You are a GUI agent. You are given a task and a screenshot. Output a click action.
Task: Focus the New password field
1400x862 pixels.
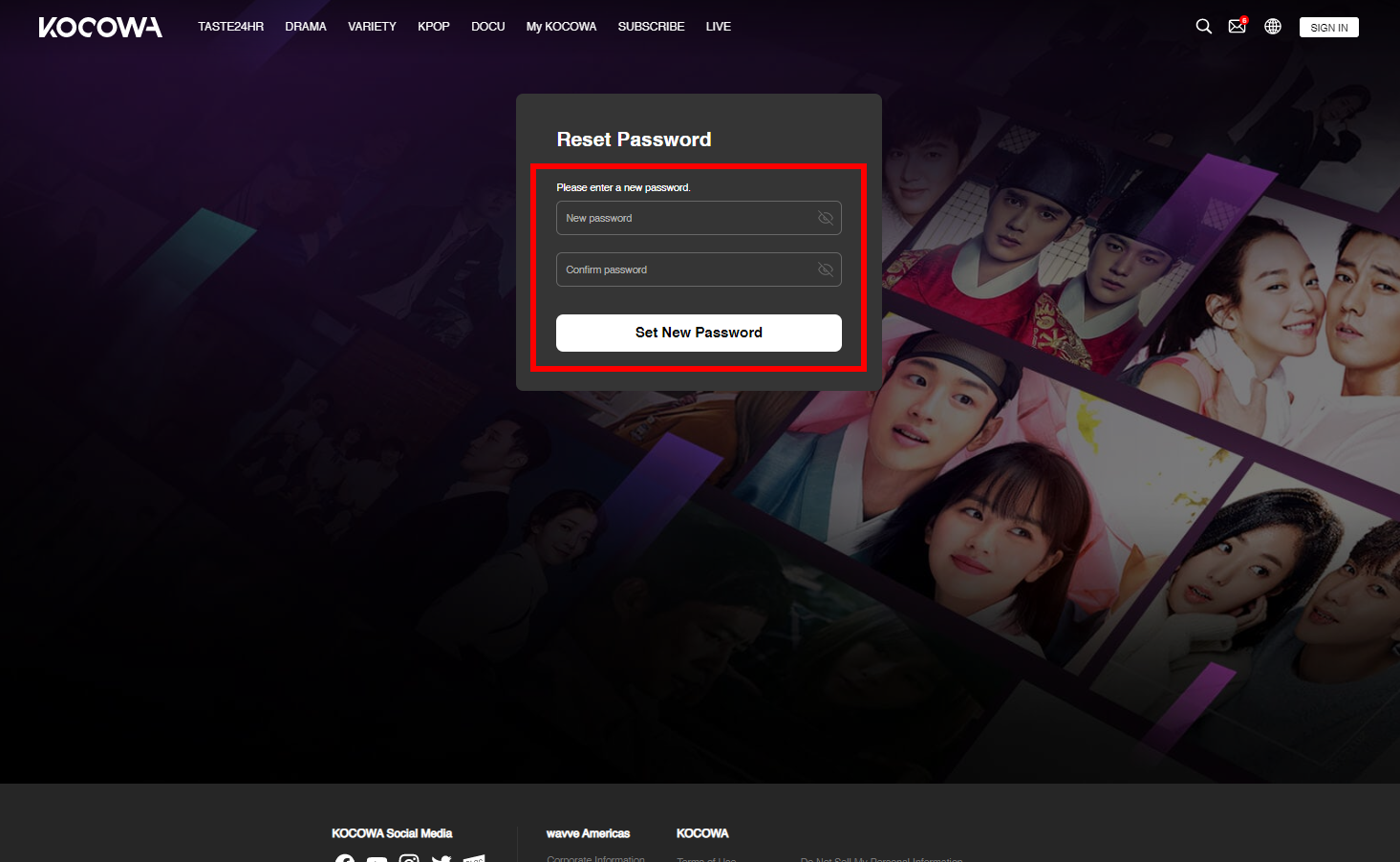tap(699, 218)
